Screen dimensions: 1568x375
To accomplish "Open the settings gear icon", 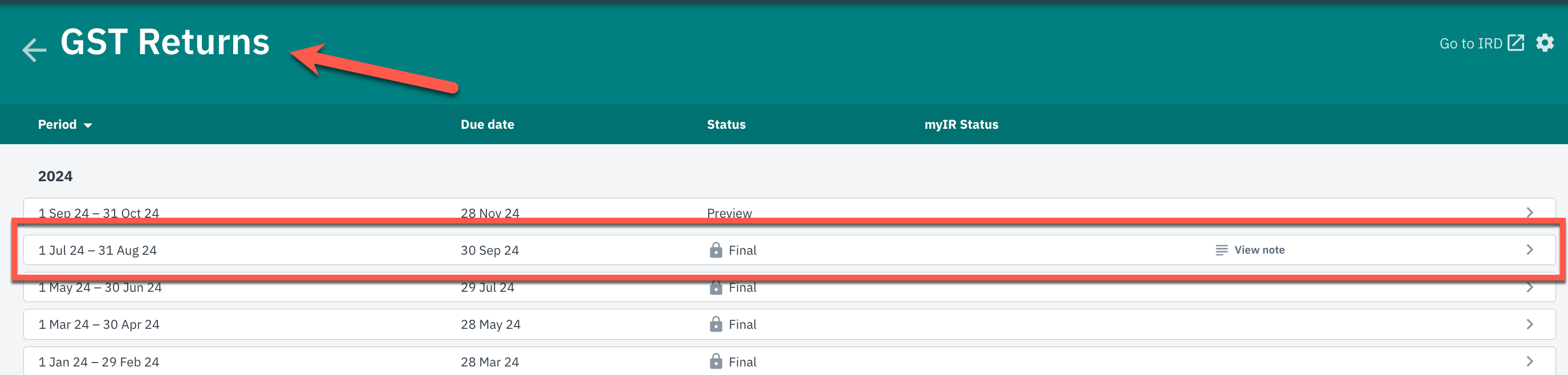I will coord(1544,43).
